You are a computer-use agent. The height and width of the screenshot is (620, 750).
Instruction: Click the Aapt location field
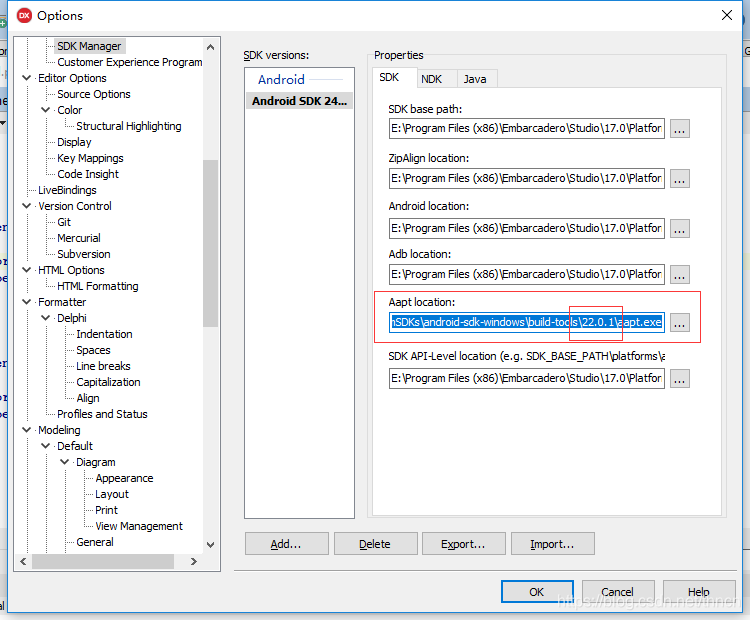tap(527, 322)
